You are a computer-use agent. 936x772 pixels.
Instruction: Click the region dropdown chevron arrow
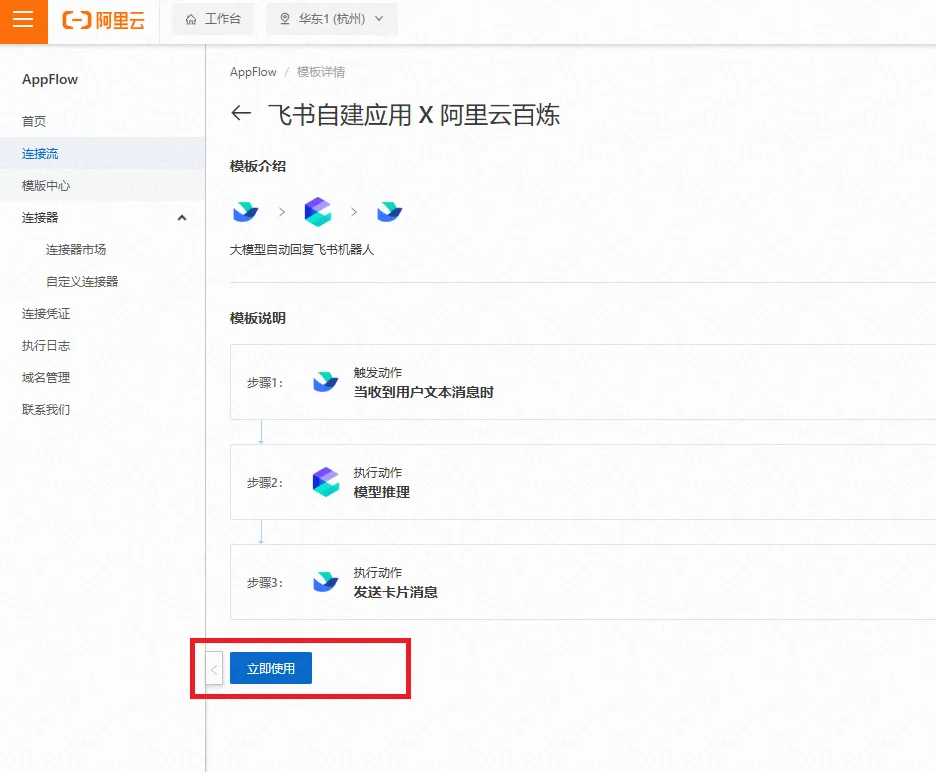click(x=379, y=19)
